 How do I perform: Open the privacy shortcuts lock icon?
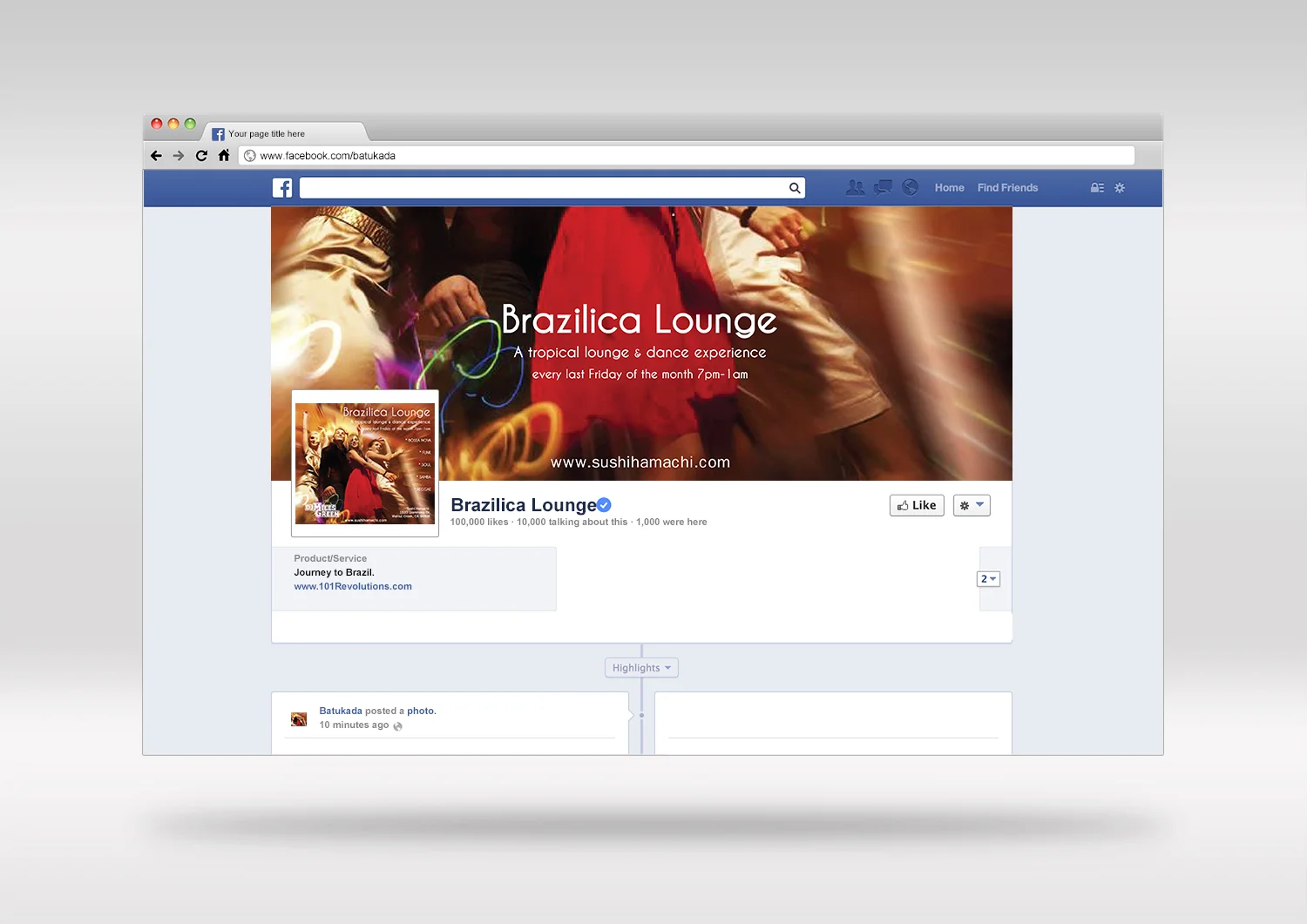click(x=1097, y=187)
